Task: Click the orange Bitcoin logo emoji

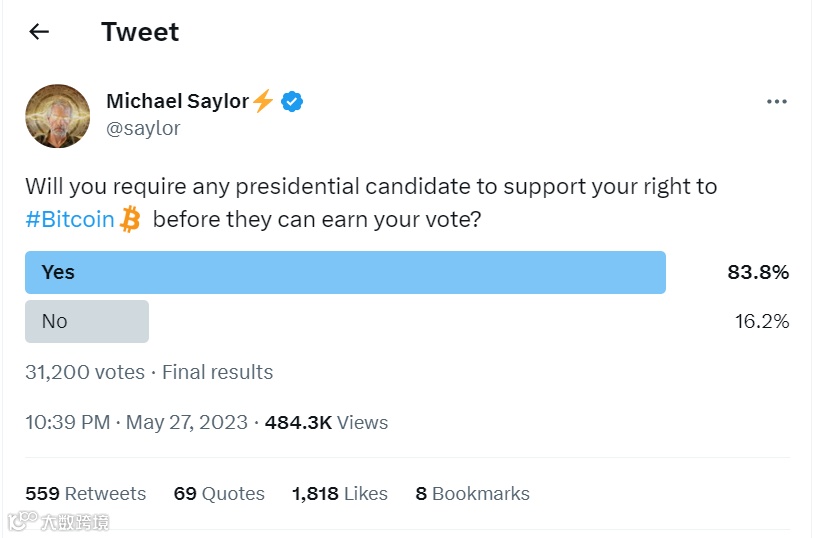Action: 130,219
